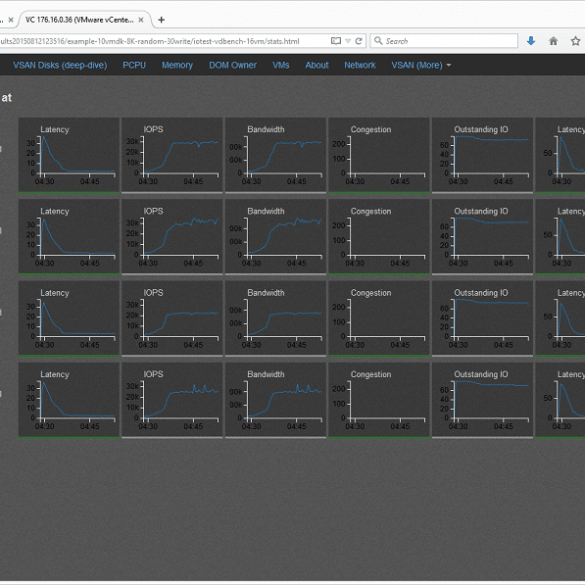Open third row Outstanding IO graph
This screenshot has height=585, width=585.
coord(482,319)
